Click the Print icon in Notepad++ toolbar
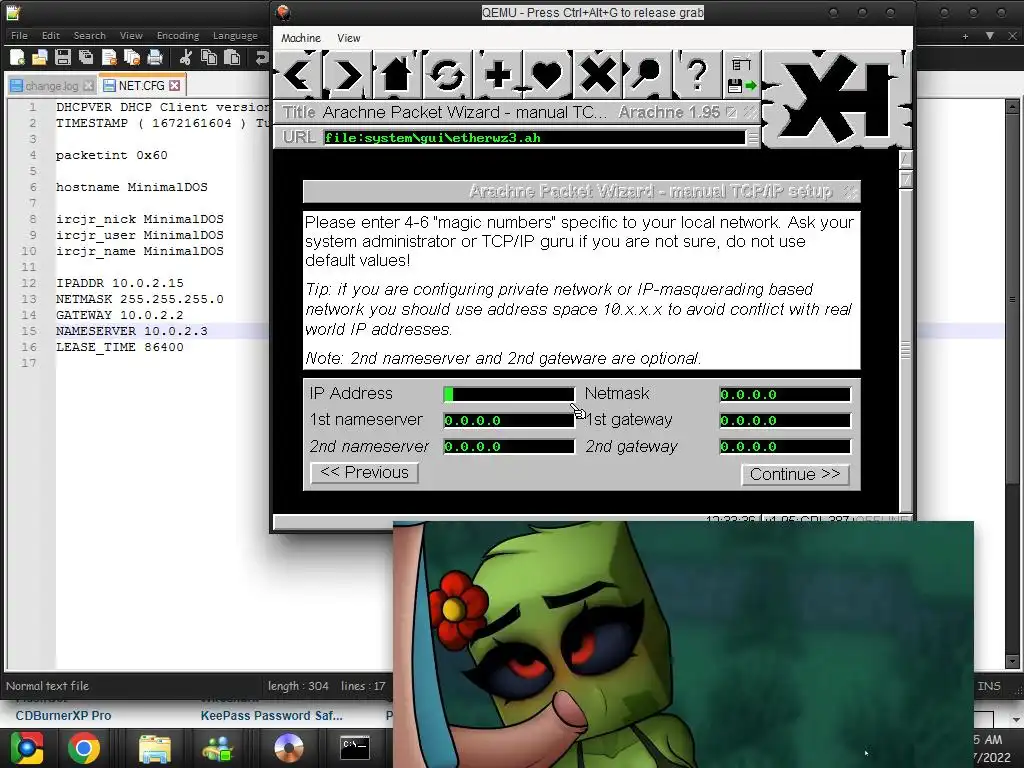Image resolution: width=1024 pixels, height=768 pixels. (x=155, y=57)
